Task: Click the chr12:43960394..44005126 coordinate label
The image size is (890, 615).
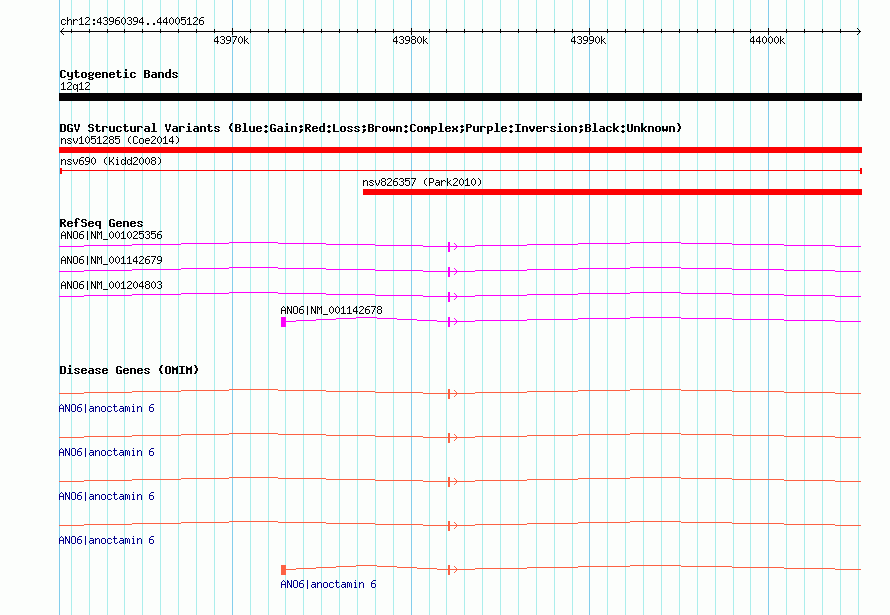Action: tap(132, 22)
